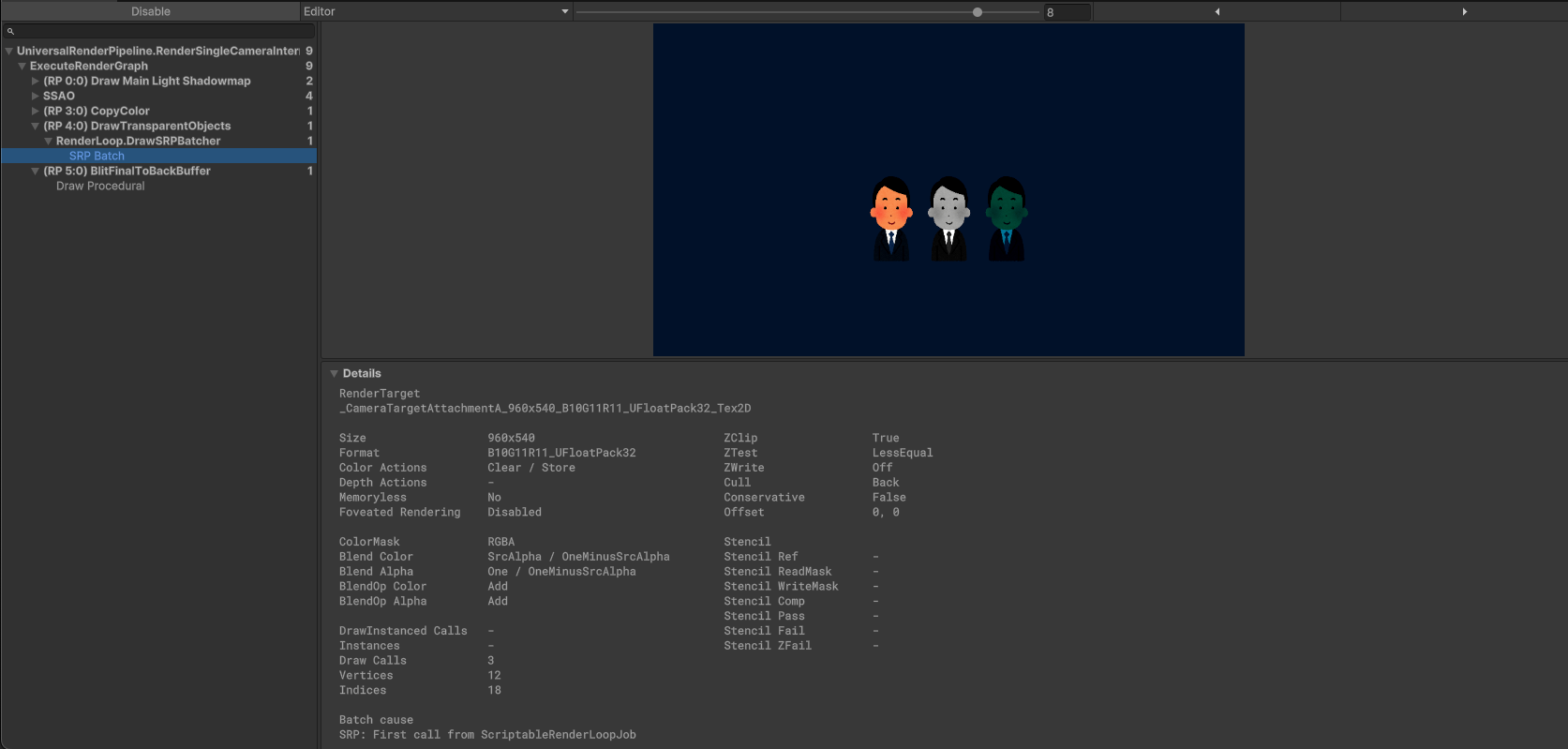Image resolution: width=1568 pixels, height=749 pixels.
Task: Collapse the ExecuteRenderGraph node
Action: [x=22, y=66]
